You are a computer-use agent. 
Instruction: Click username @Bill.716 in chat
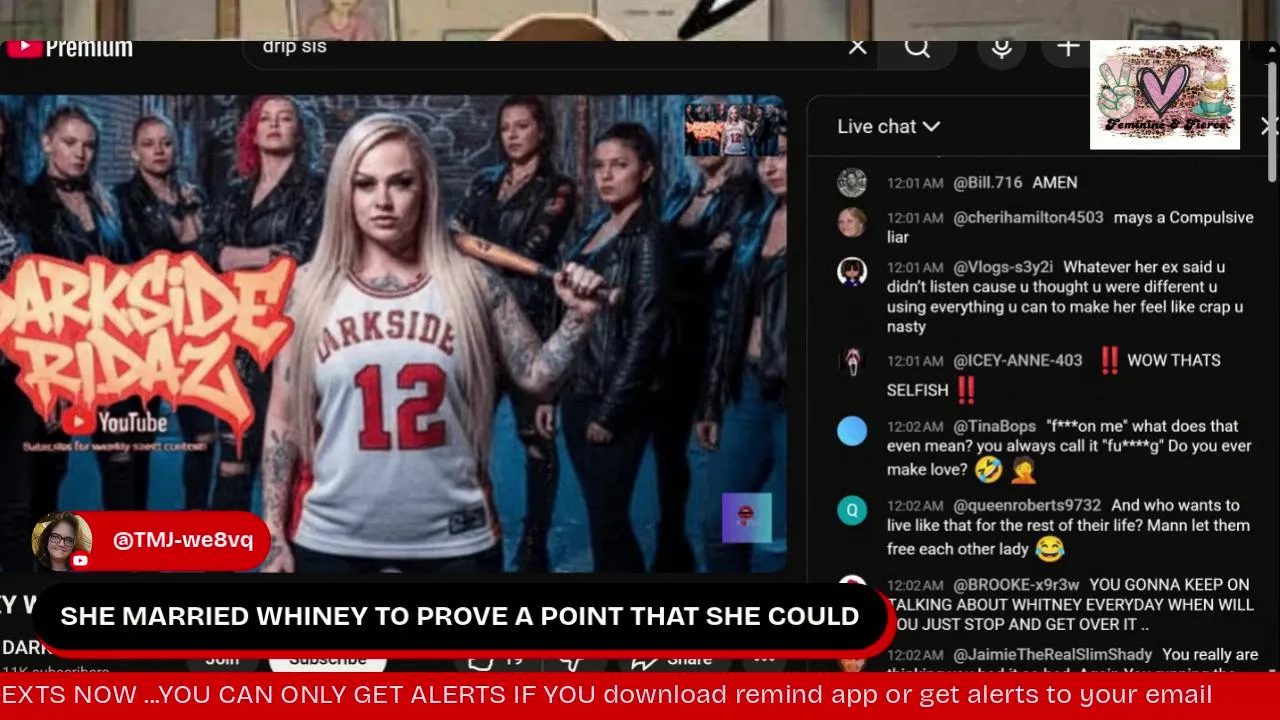[987, 182]
